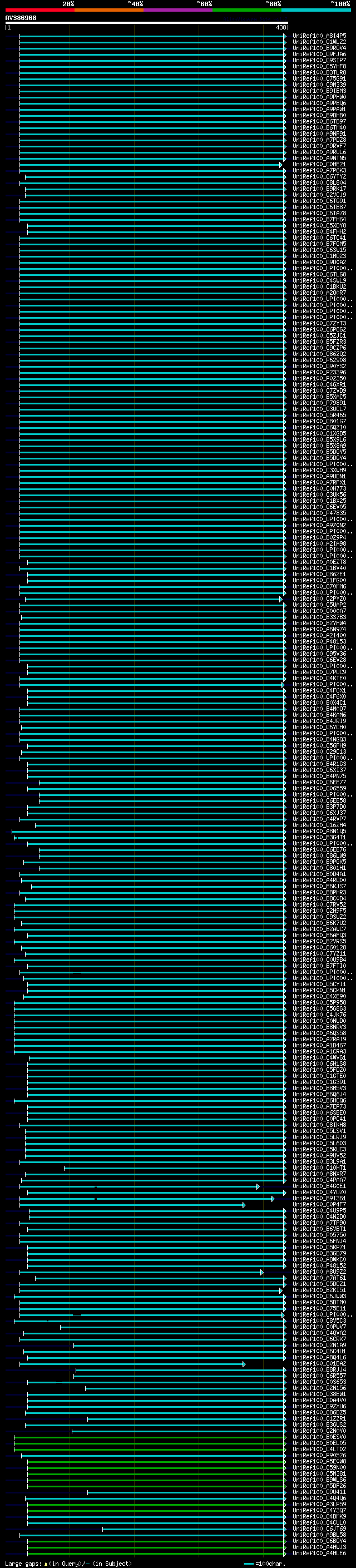Screen dimensions: 356x1568
Task: Click the UniRef100_A2IA98 label
Action: (319, 543)
